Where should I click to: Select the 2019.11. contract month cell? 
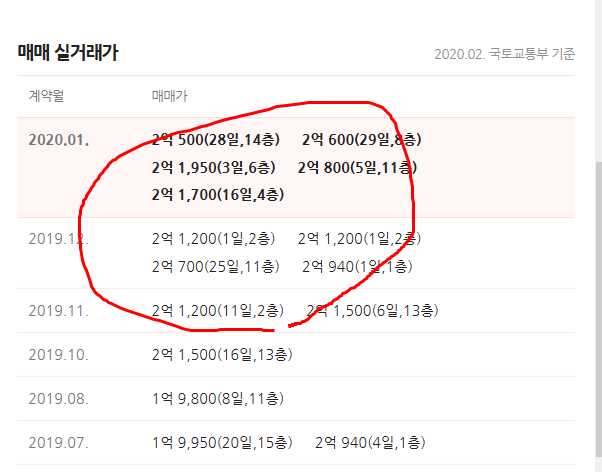click(x=59, y=311)
